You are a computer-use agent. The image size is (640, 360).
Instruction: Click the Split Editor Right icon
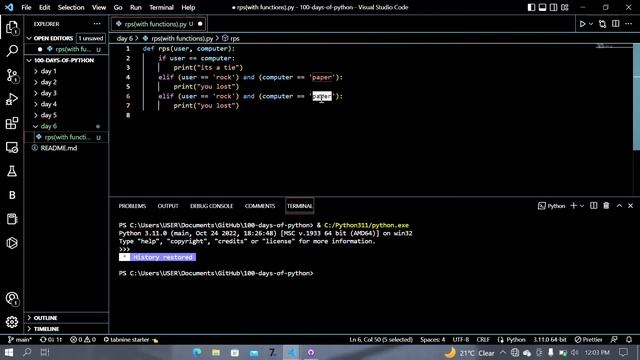616,24
